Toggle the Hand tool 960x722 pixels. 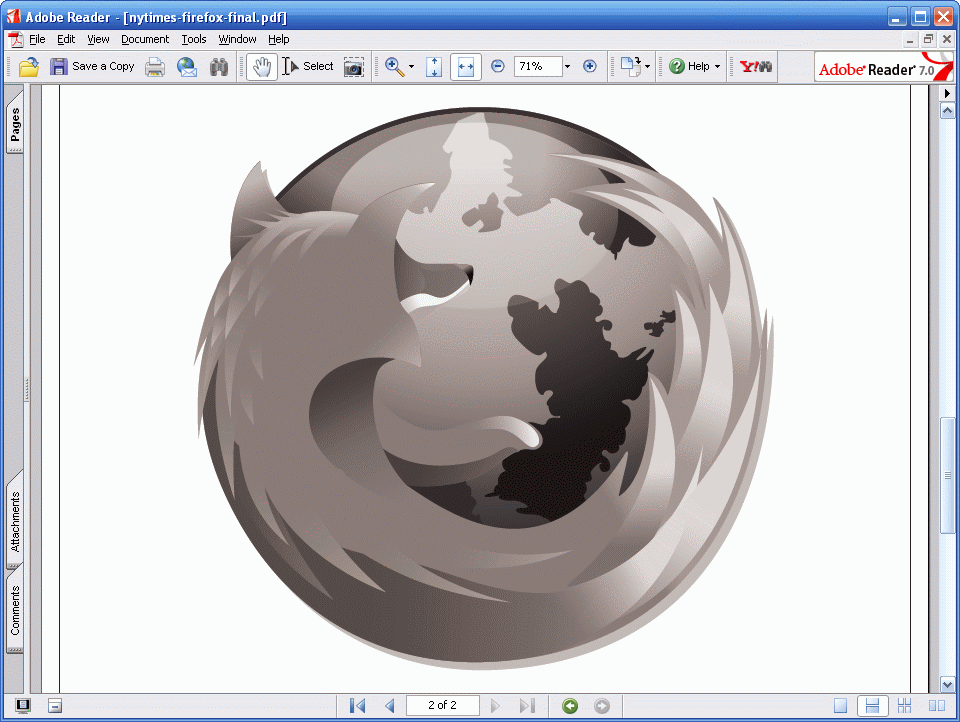[x=262, y=67]
